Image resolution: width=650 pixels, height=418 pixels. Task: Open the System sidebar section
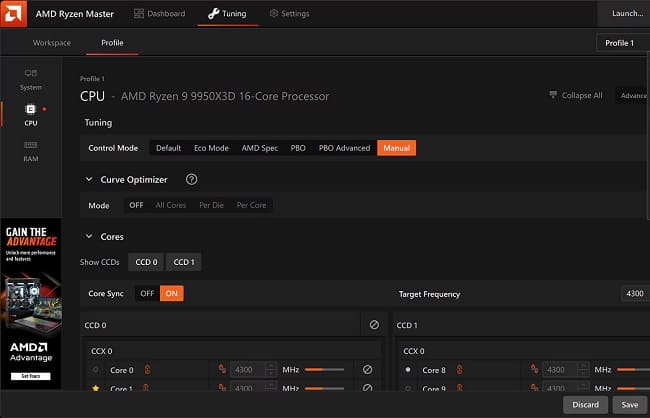tap(31, 80)
